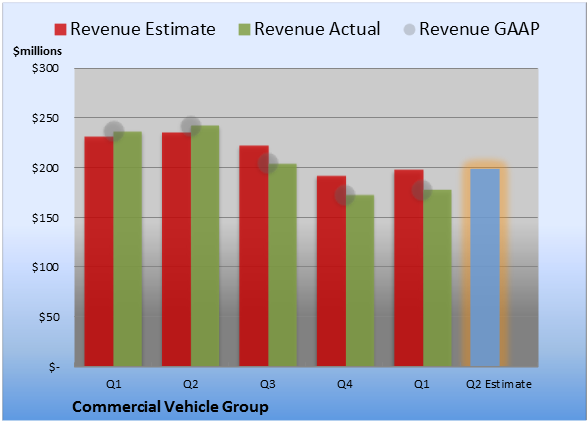Select the green Revenue Actual bar for Q4
The width and height of the screenshot is (588, 422).
[360, 281]
